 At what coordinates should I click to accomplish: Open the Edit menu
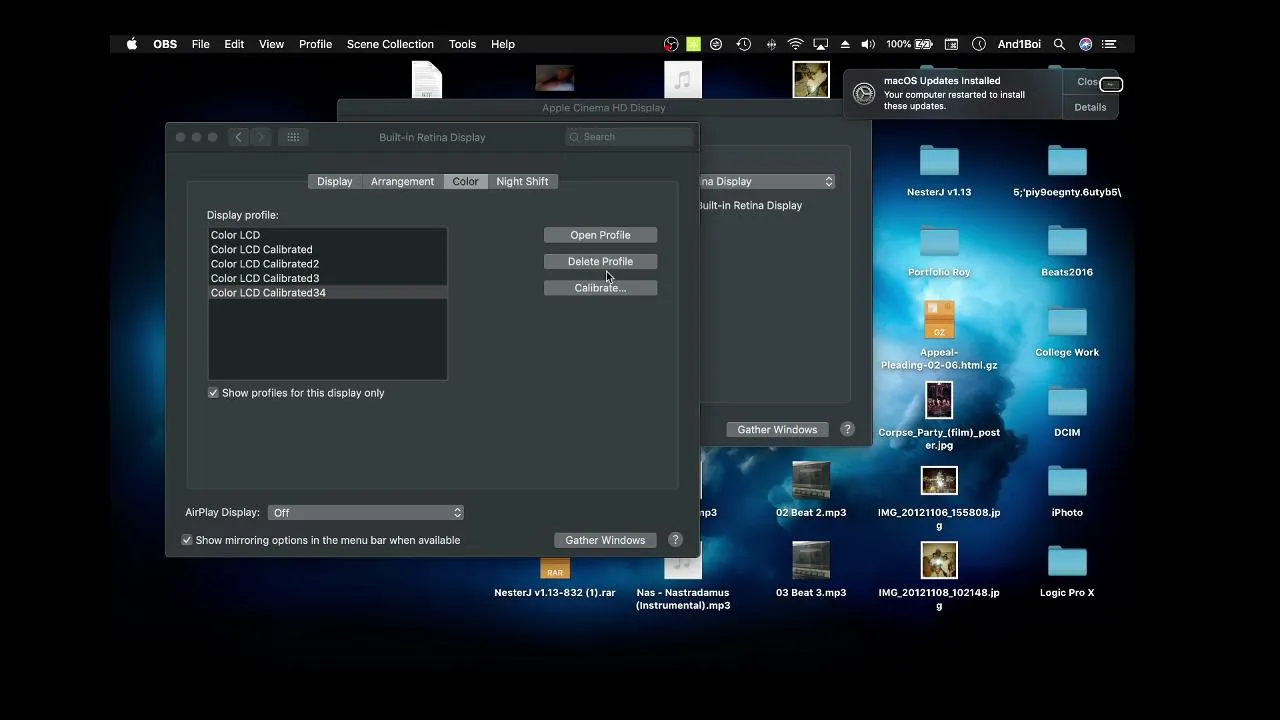[x=234, y=44]
